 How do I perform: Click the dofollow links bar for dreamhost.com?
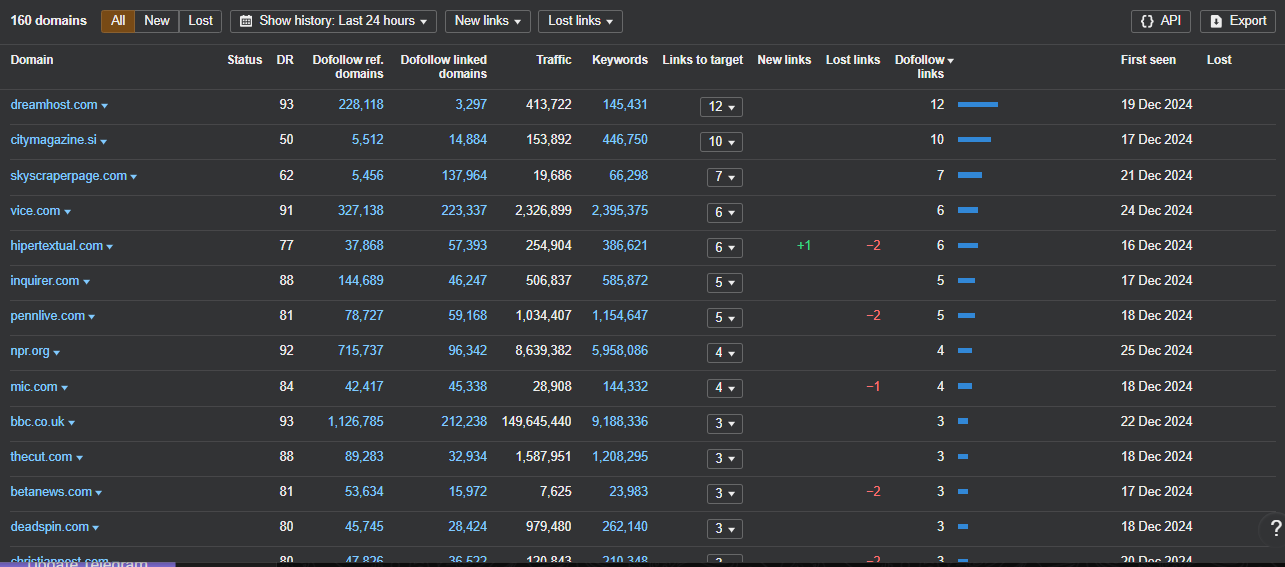977,105
